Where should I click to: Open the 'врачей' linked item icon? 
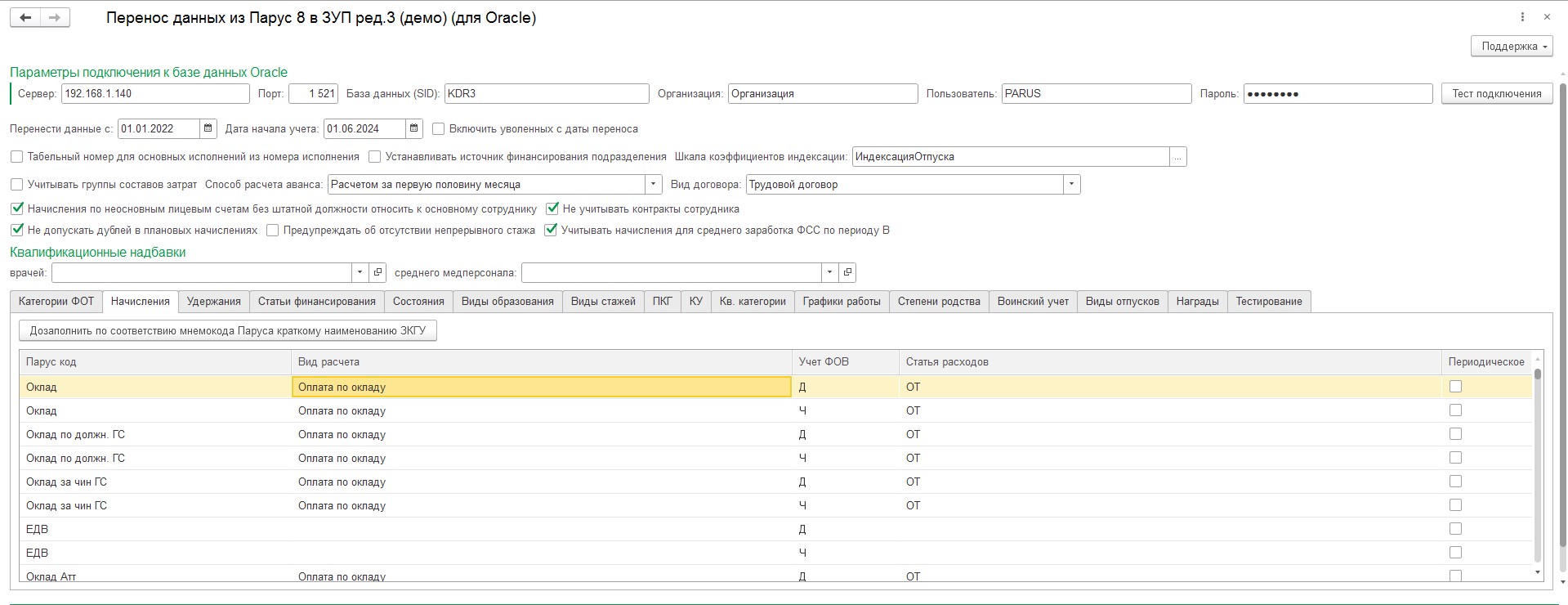point(377,272)
